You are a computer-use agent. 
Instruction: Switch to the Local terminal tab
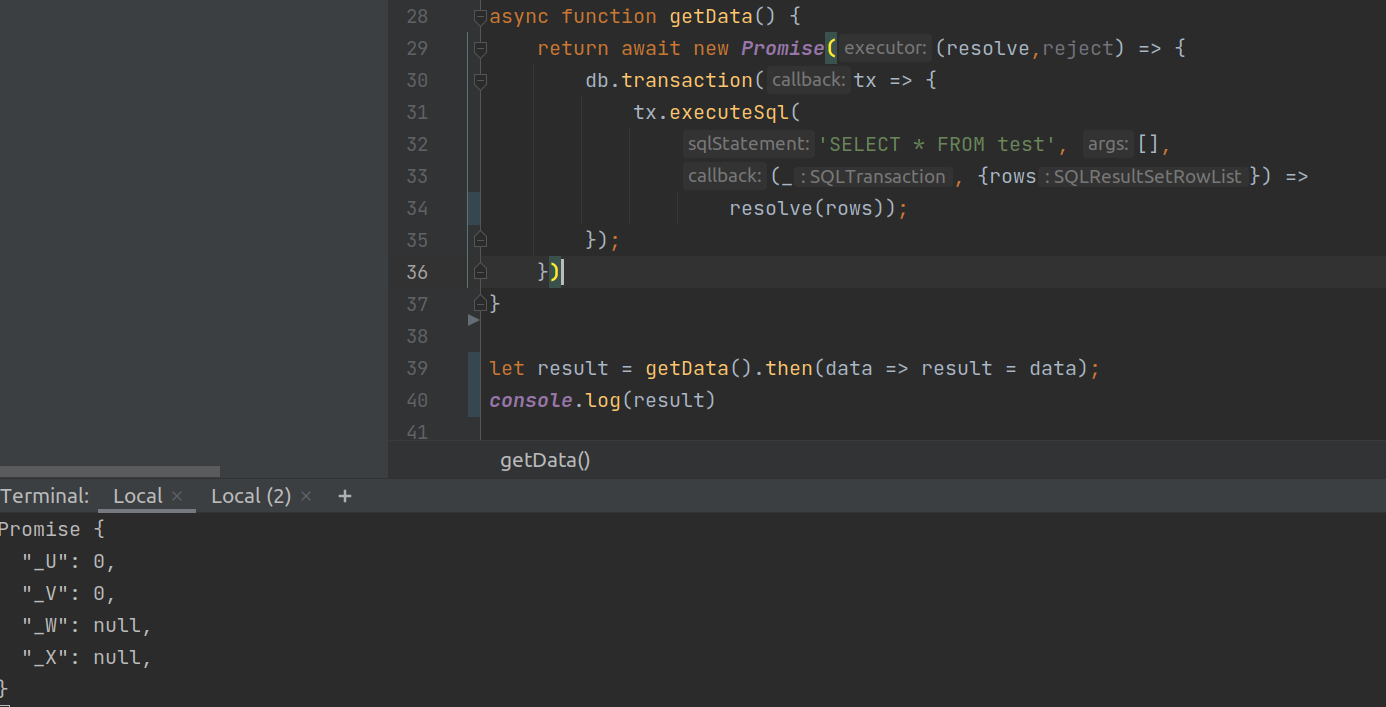click(x=137, y=496)
